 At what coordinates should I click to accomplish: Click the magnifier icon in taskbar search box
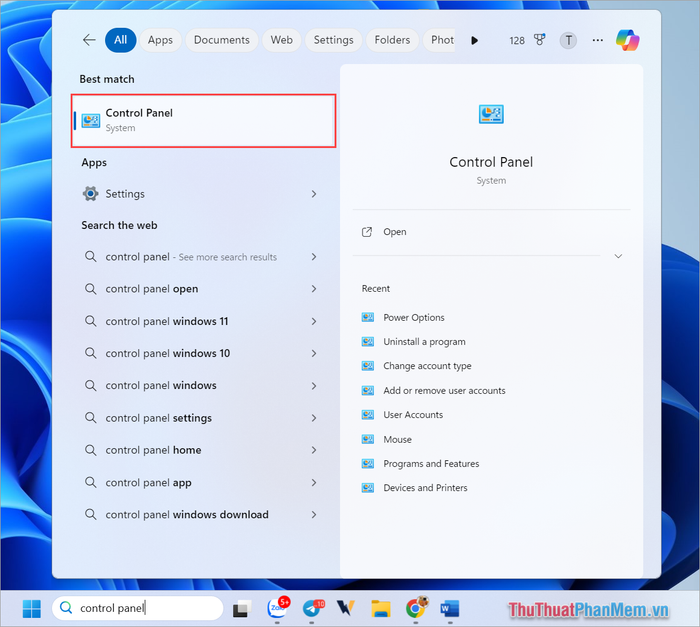pos(66,608)
